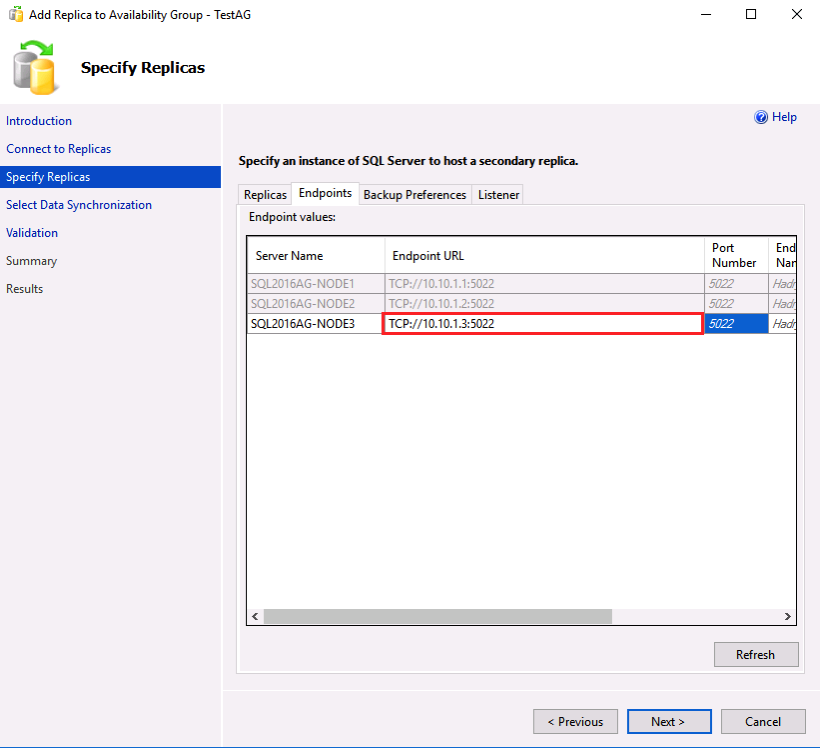820x748 pixels.
Task: Select the Specify Replicas step in sidebar
Action: [48, 177]
